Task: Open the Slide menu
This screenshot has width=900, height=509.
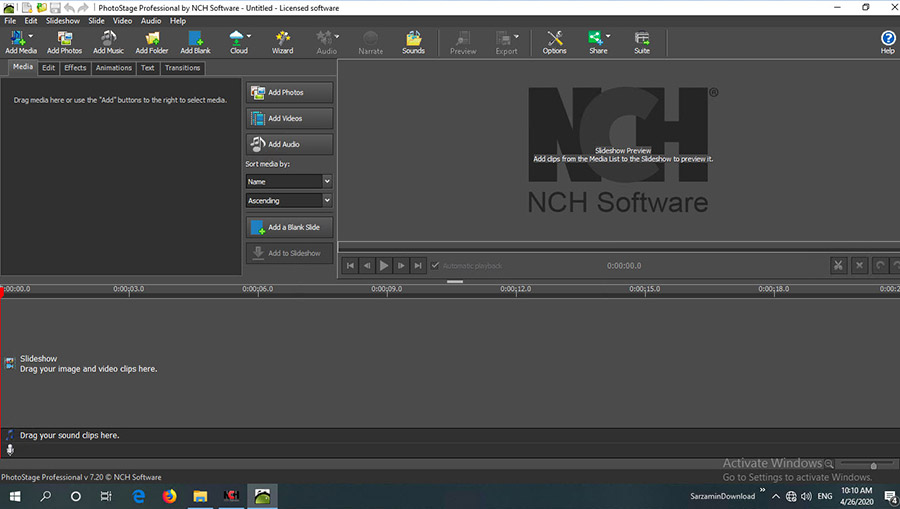Action: pos(96,21)
